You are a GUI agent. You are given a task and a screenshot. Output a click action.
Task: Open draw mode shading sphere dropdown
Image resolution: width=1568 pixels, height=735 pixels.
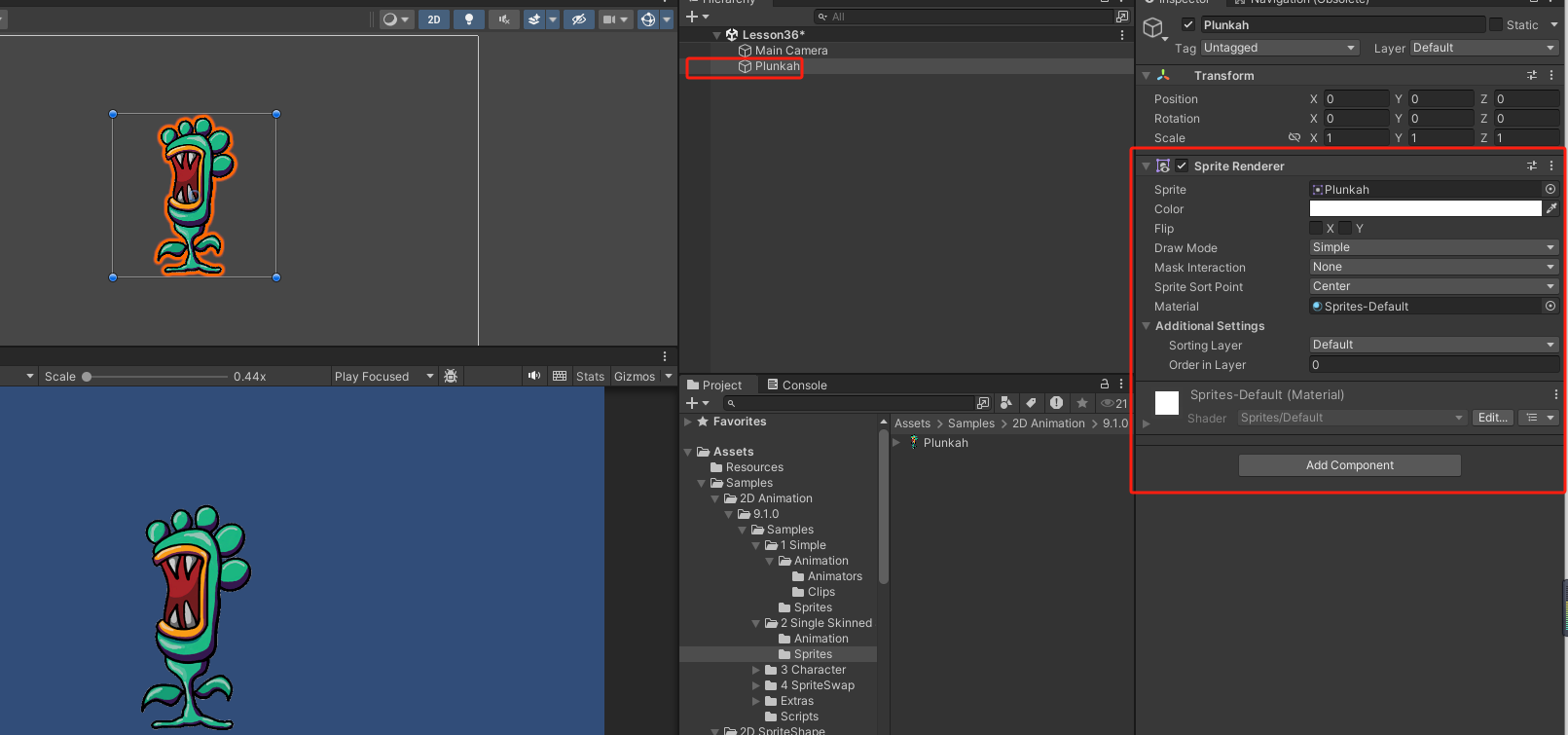click(395, 19)
